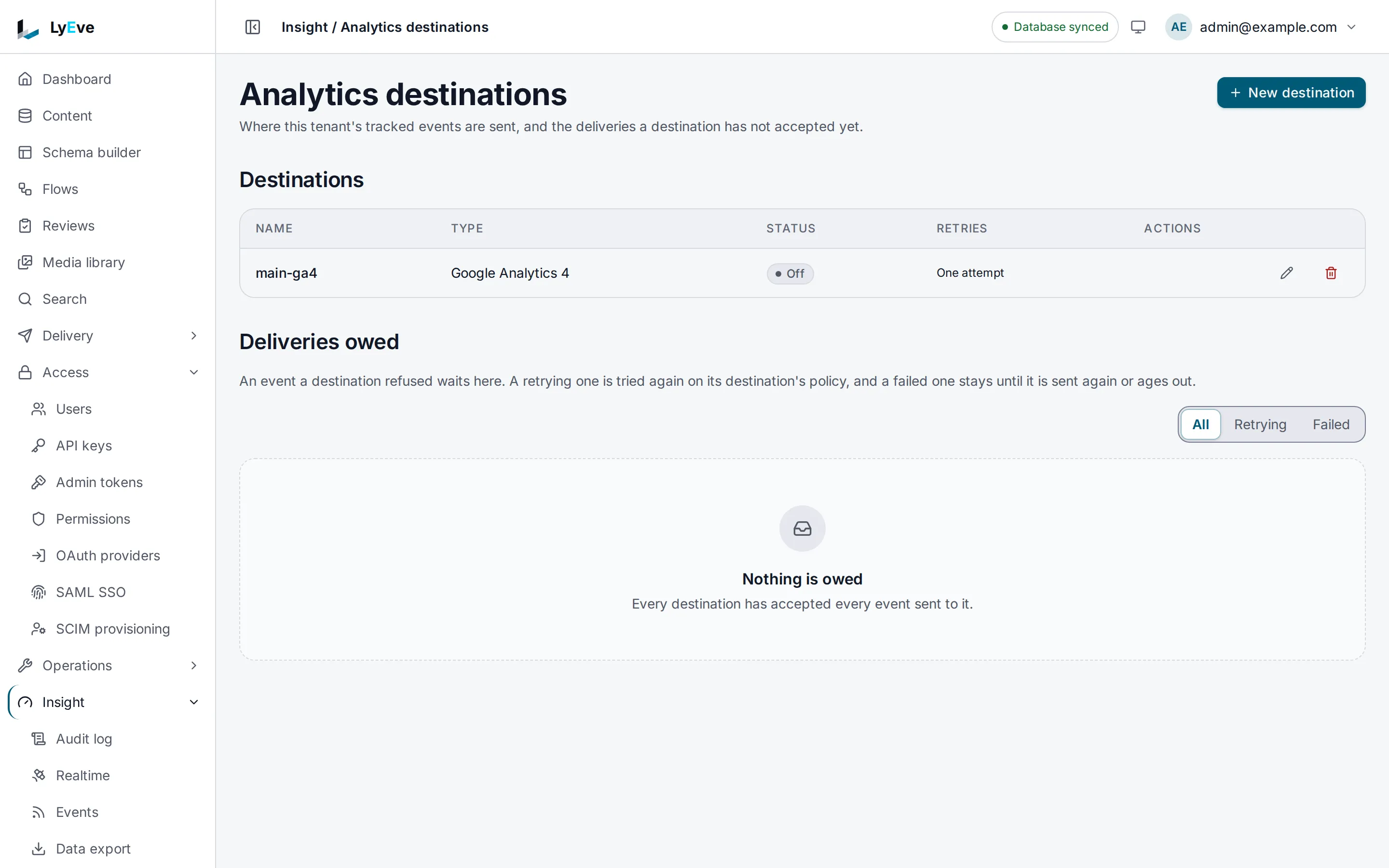The height and width of the screenshot is (868, 1389).
Task: Show only Retrying deliveries
Action: (1260, 424)
